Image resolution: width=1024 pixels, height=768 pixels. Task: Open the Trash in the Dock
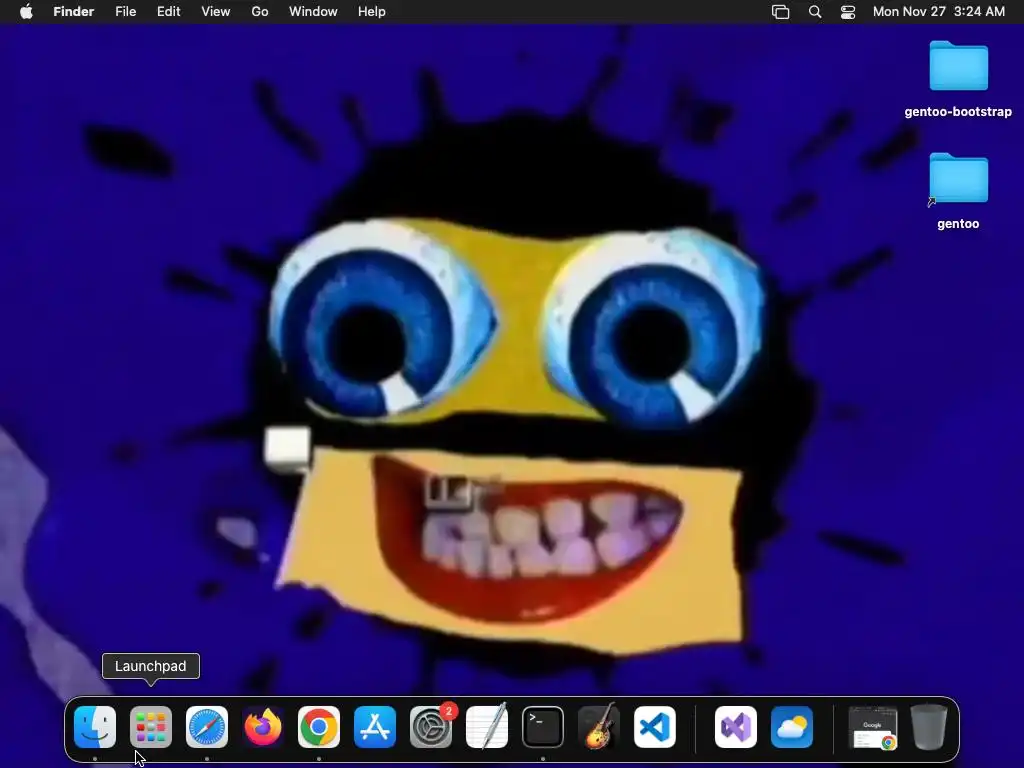click(x=929, y=727)
